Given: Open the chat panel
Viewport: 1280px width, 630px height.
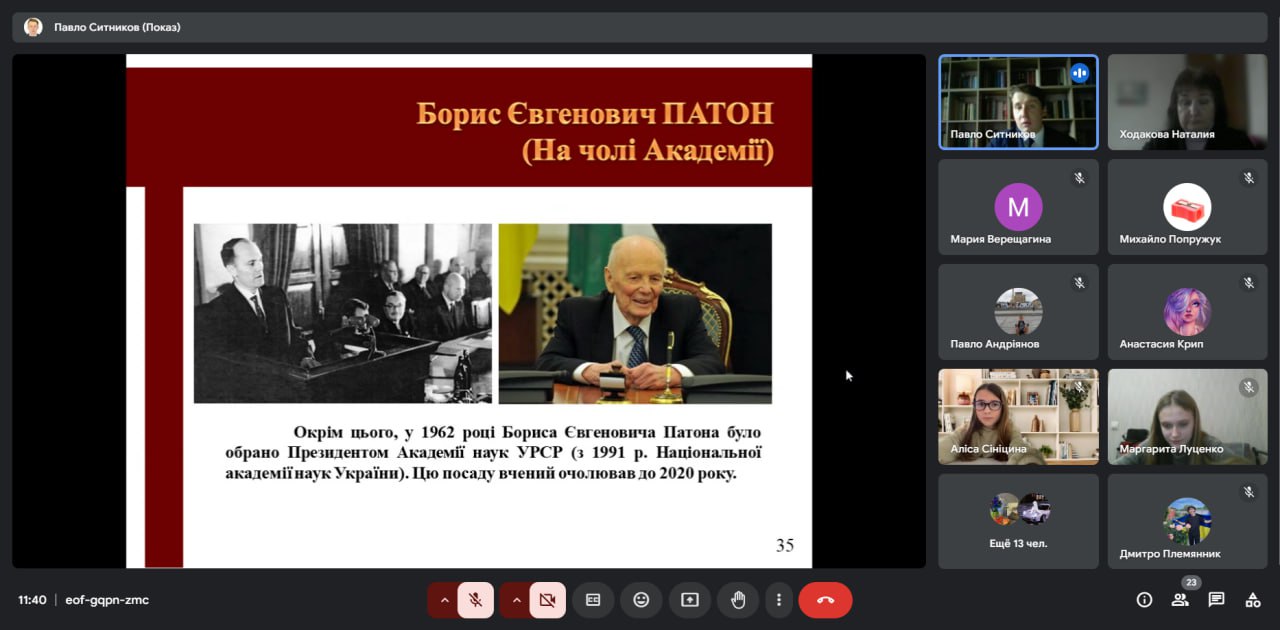Looking at the screenshot, I should [1216, 600].
